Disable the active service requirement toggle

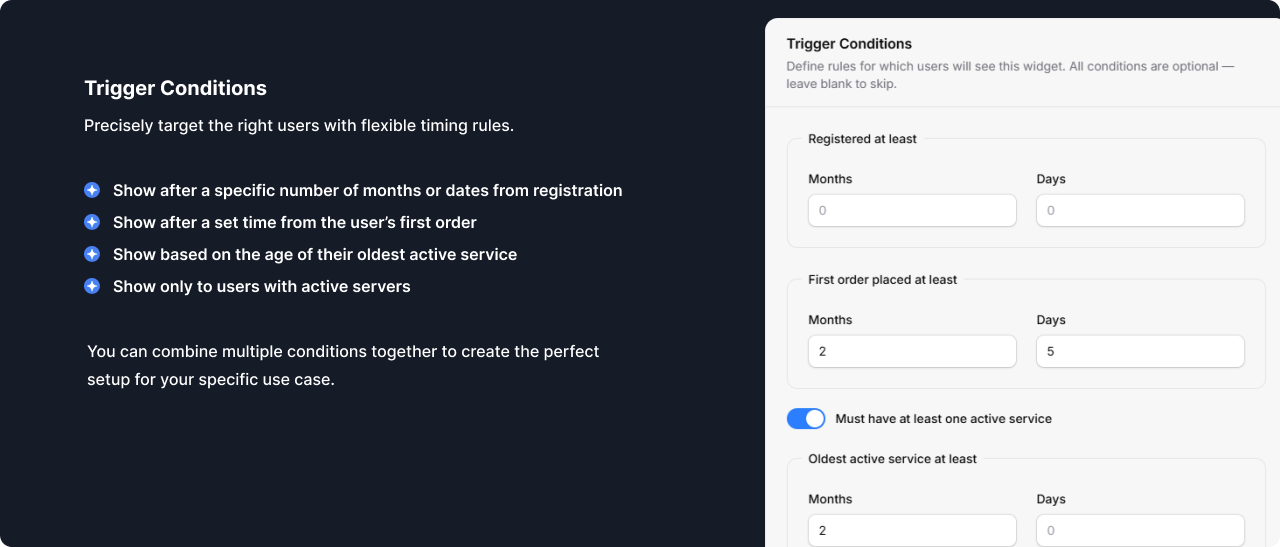point(806,419)
